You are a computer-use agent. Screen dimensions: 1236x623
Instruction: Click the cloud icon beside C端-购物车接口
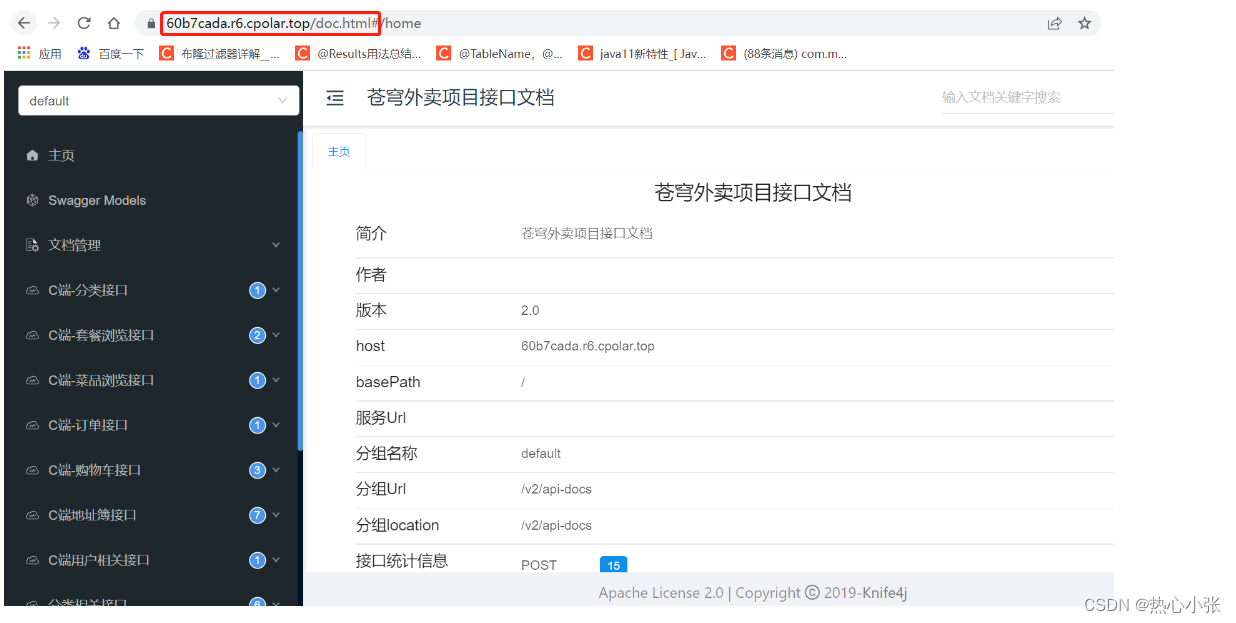pyautogui.click(x=32, y=470)
